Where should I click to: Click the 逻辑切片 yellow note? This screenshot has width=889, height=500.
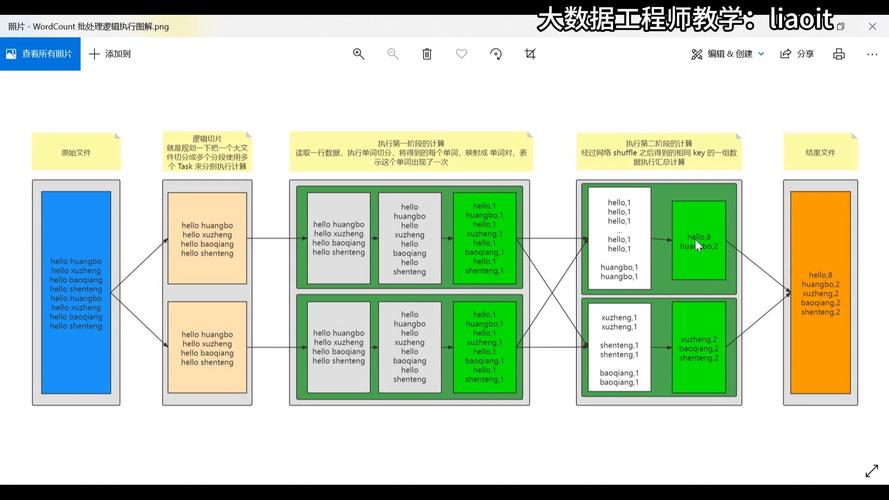pos(207,152)
